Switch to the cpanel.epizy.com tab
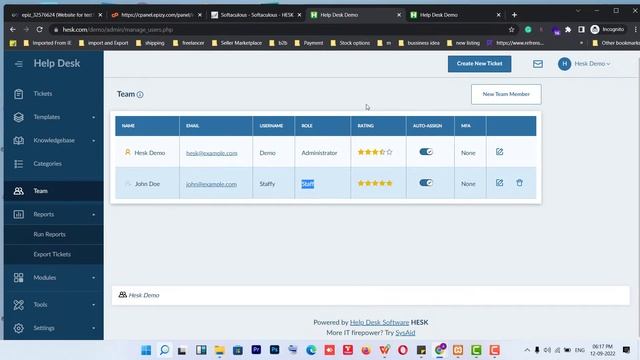The image size is (640, 360). pos(157,15)
